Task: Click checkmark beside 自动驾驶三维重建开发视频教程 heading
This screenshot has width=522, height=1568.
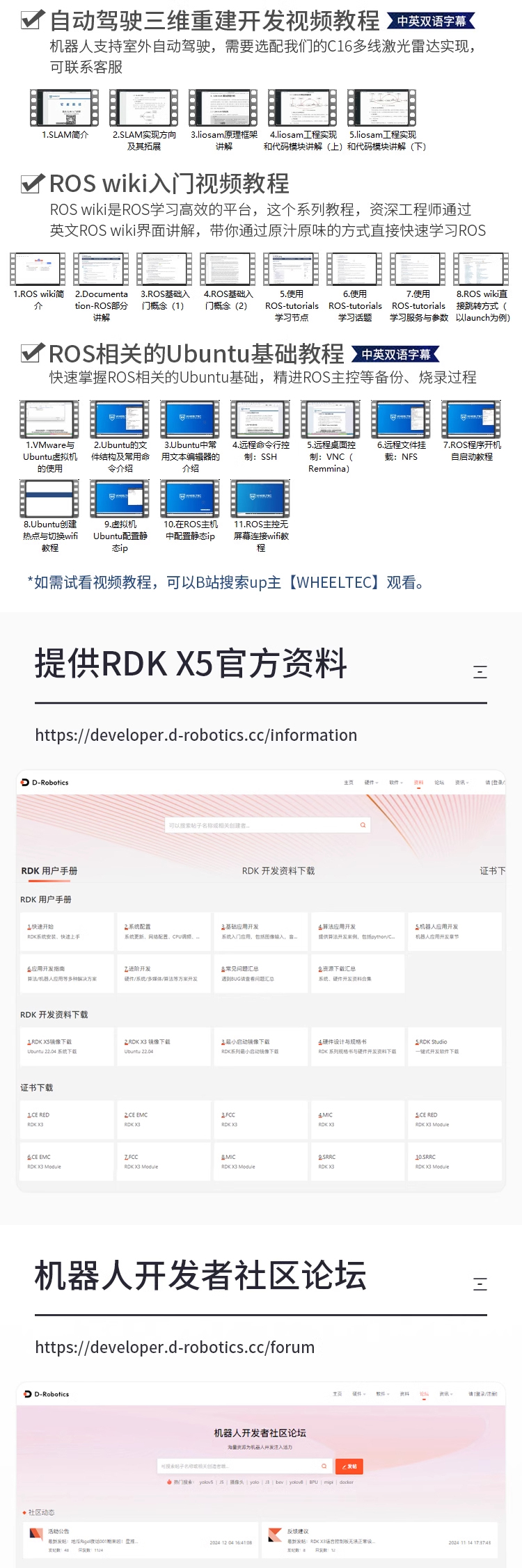Action: (x=33, y=19)
